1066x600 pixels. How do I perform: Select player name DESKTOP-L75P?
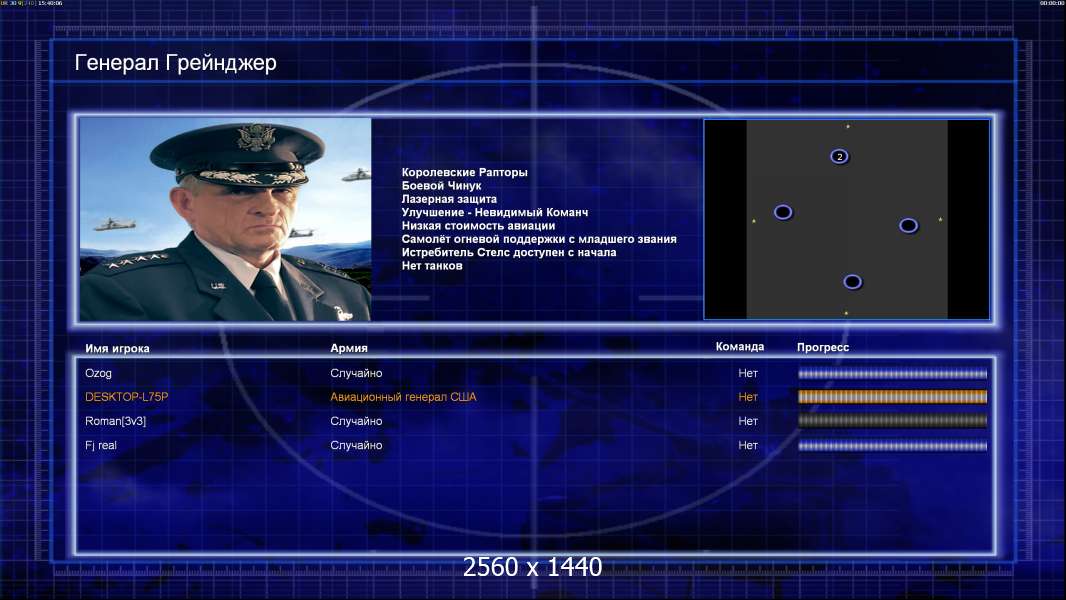126,397
